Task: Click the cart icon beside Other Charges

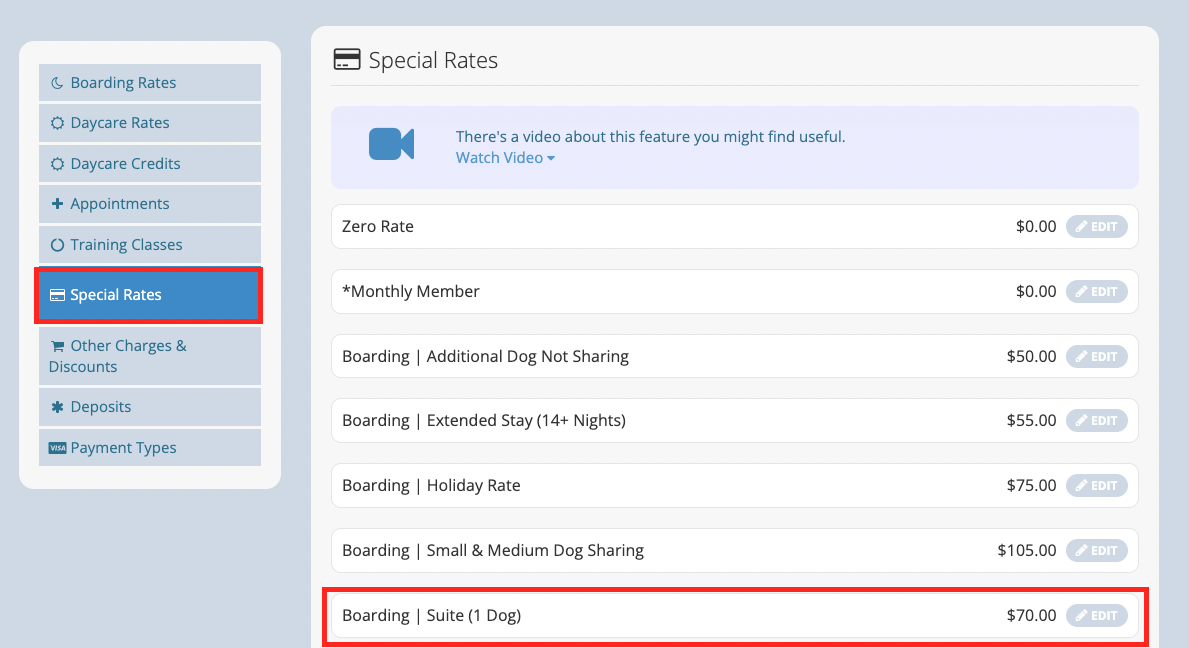Action: (57, 346)
